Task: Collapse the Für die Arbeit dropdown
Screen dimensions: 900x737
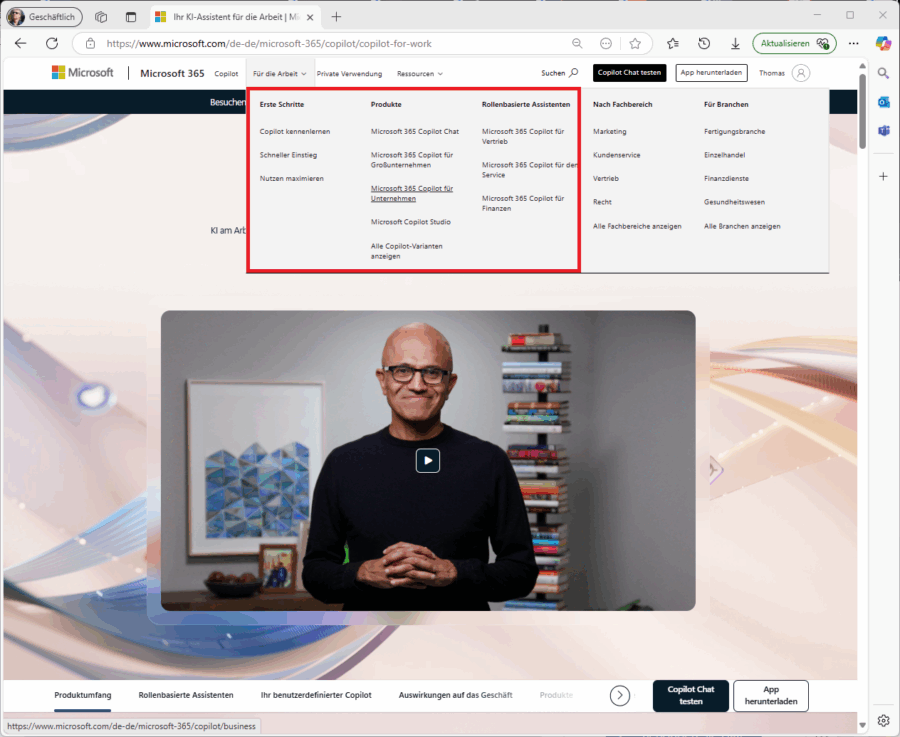Action: [x=280, y=73]
